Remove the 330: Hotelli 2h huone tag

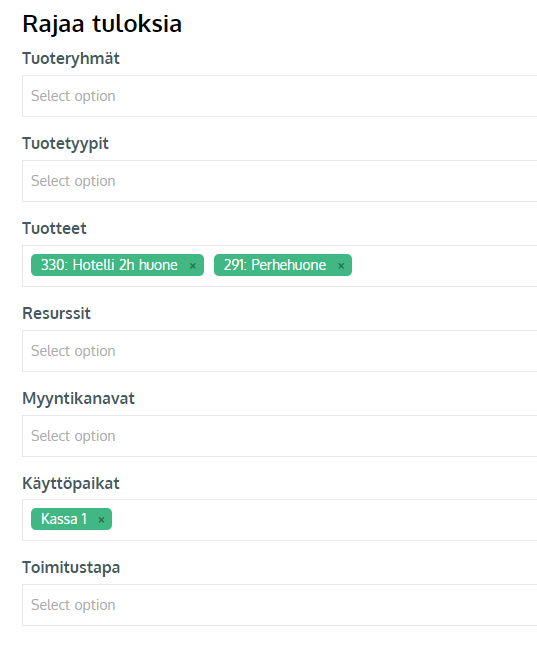pyautogui.click(x=193, y=266)
